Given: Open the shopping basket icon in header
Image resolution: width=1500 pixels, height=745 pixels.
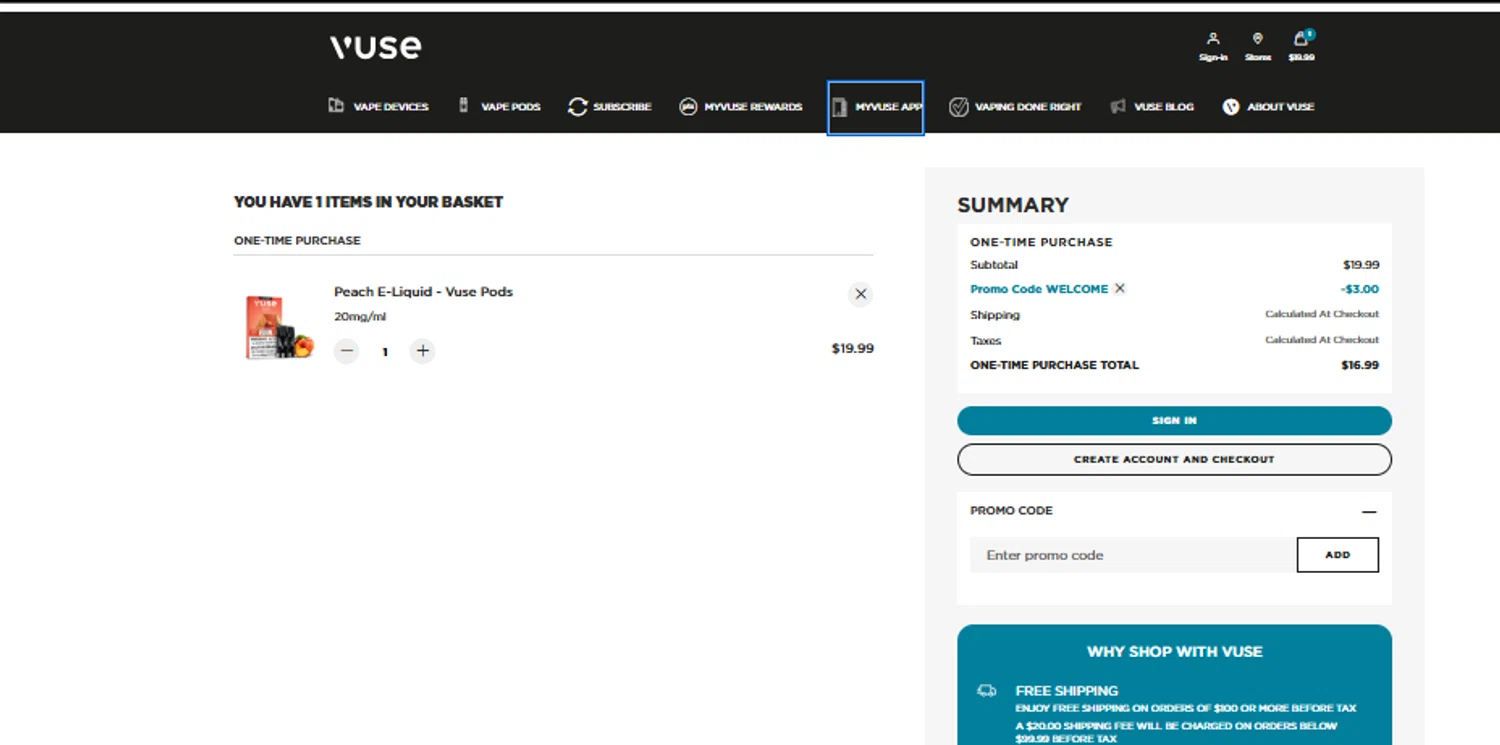Looking at the screenshot, I should coord(1301,39).
